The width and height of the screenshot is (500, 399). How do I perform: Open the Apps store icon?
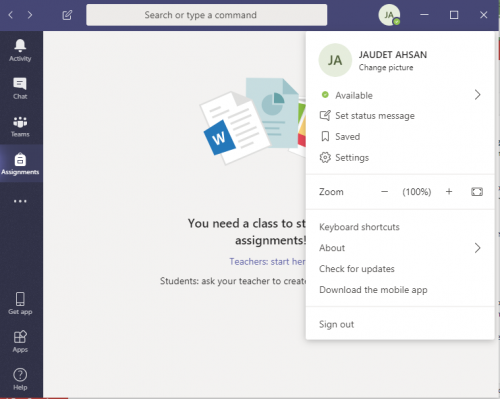20,337
